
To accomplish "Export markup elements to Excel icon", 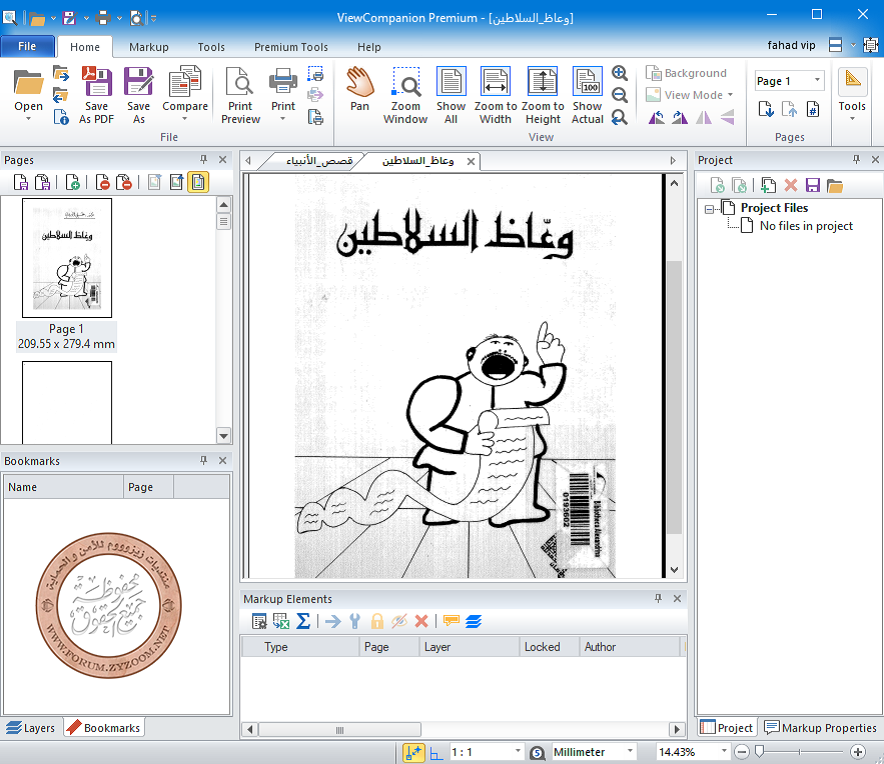I will pos(281,621).
